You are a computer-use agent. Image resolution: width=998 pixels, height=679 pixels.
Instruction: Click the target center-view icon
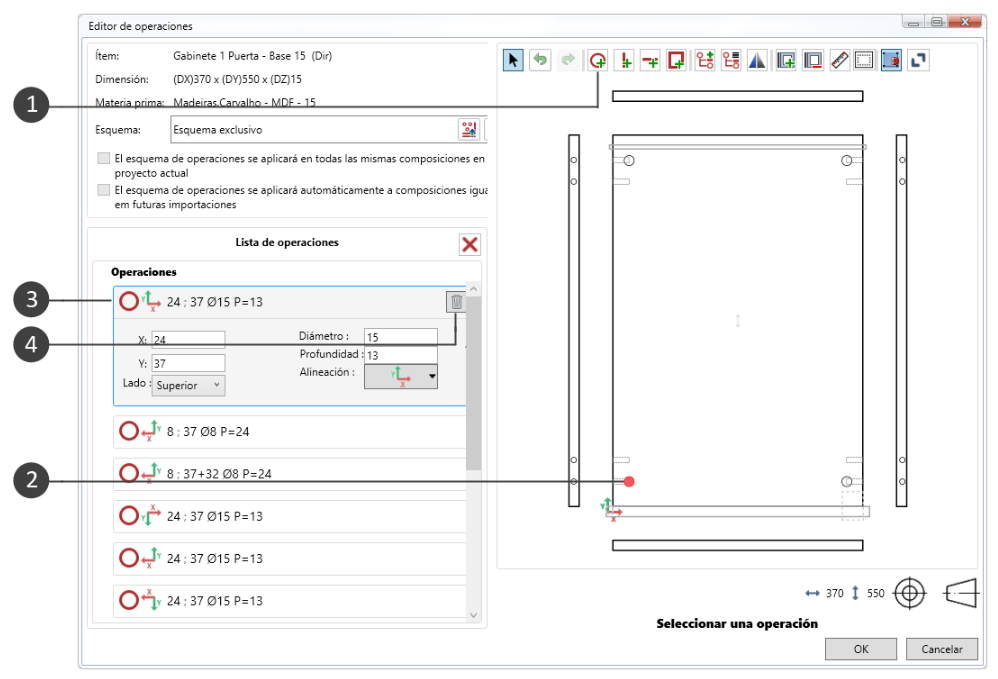point(910,593)
